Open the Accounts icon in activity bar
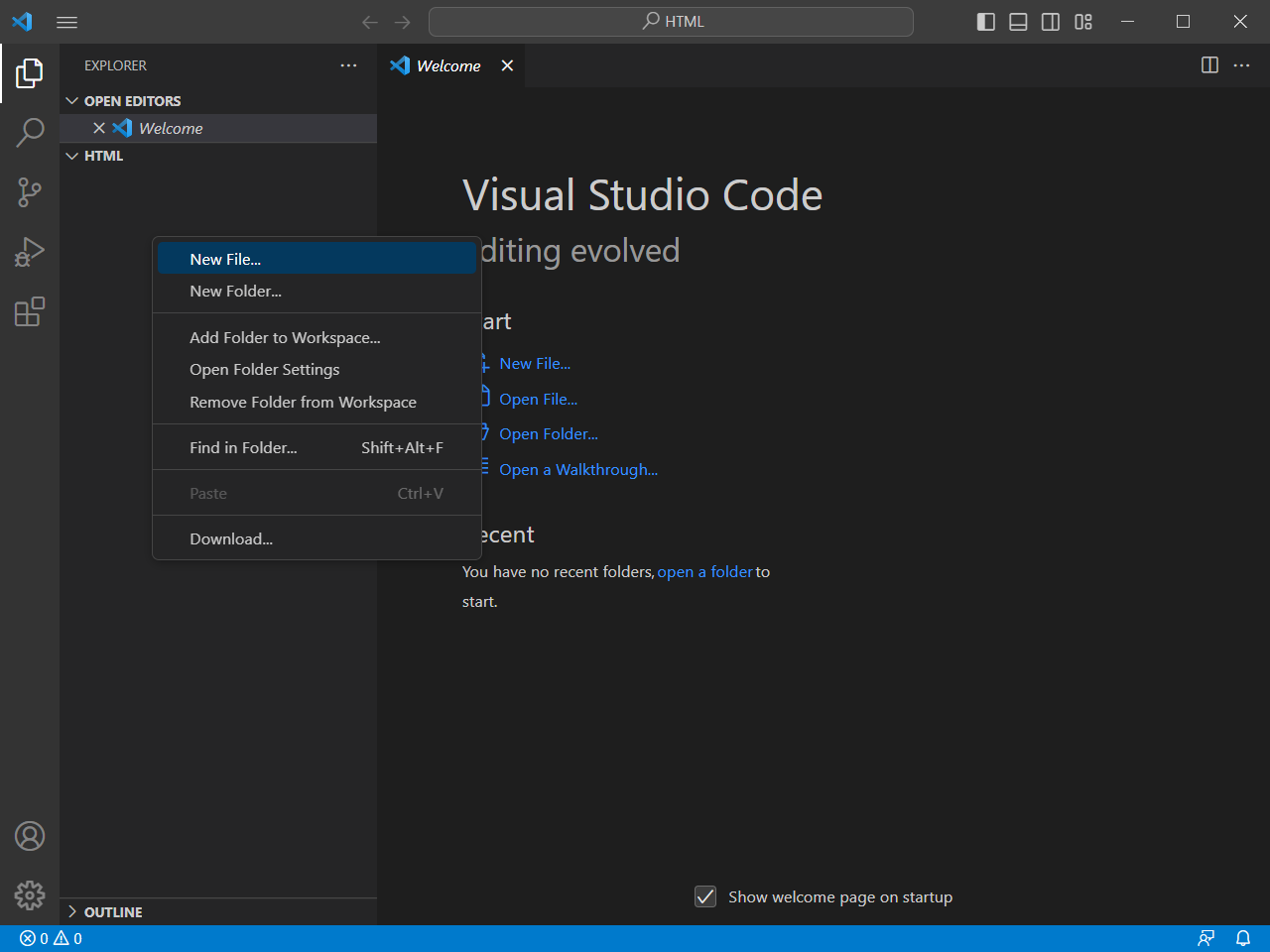 point(30,836)
